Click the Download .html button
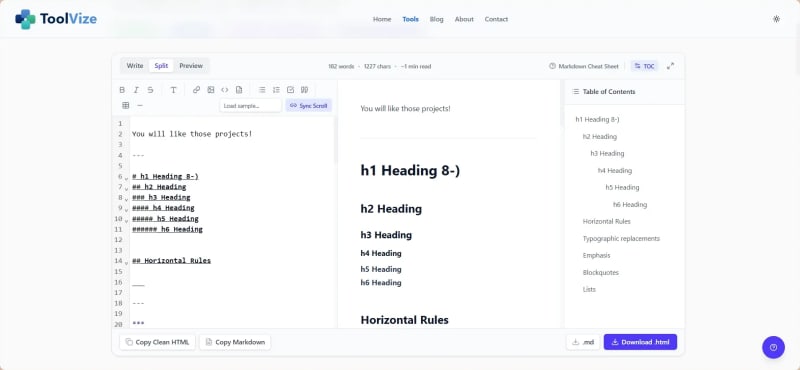Image resolution: width=800 pixels, height=370 pixels. (x=640, y=342)
